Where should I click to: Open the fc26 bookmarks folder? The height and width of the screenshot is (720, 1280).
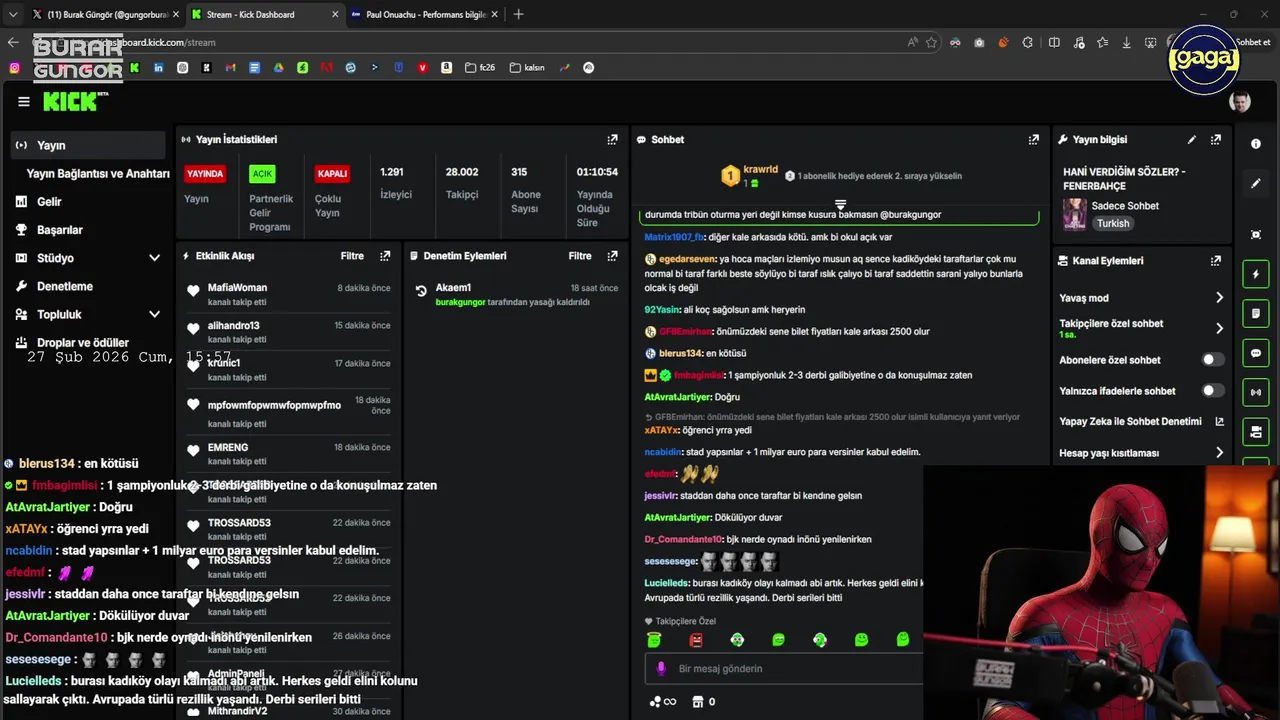click(x=479, y=68)
